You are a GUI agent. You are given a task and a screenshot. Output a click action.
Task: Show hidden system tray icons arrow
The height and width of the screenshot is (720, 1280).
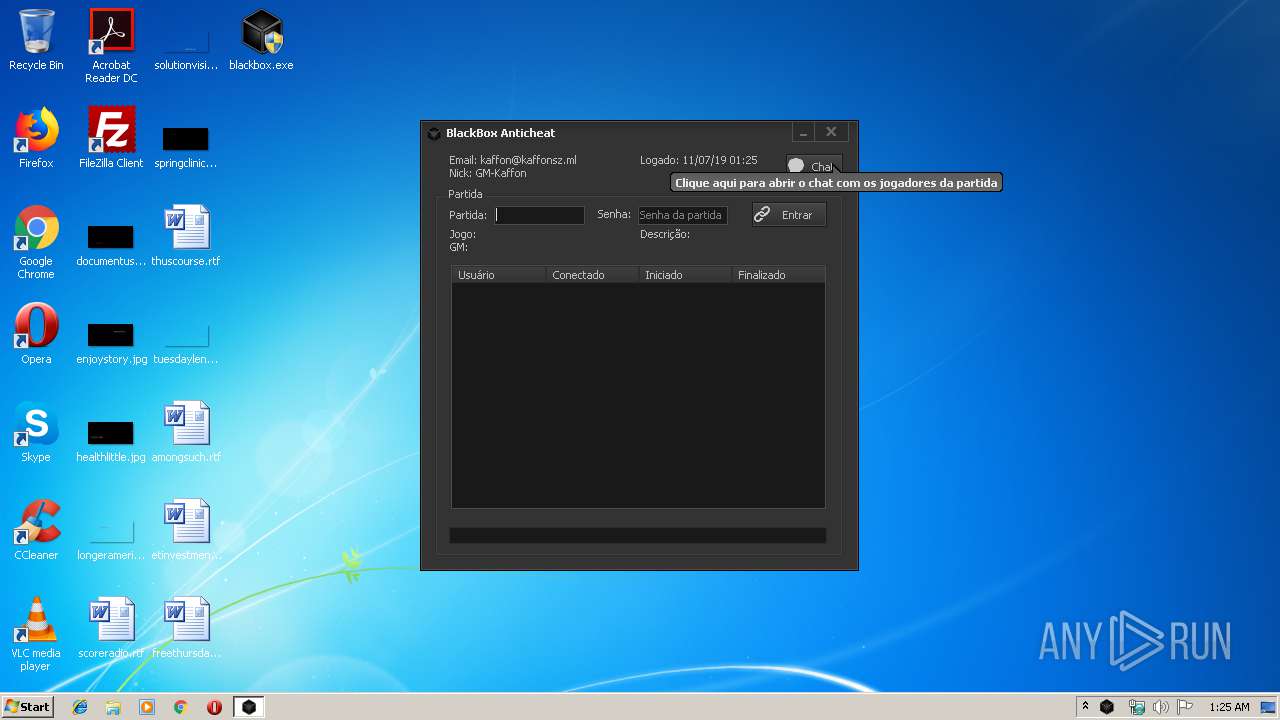(1085, 707)
